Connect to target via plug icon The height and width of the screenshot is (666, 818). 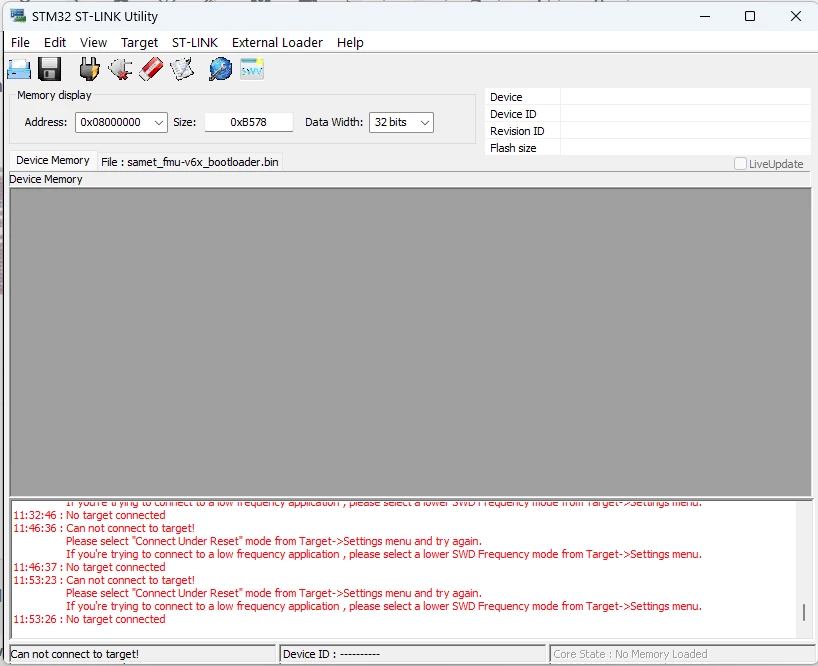pyautogui.click(x=89, y=69)
